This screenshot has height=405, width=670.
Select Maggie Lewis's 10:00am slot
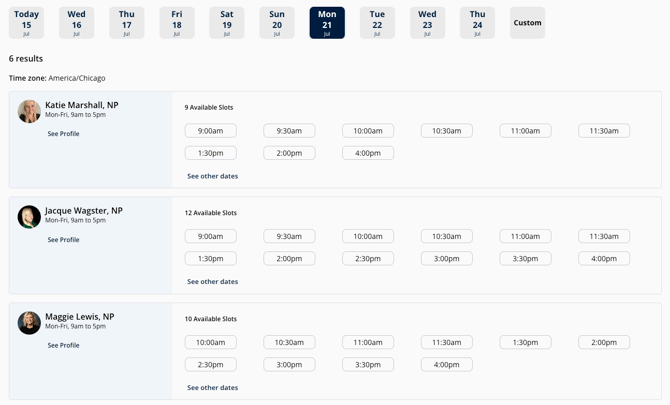tap(210, 343)
